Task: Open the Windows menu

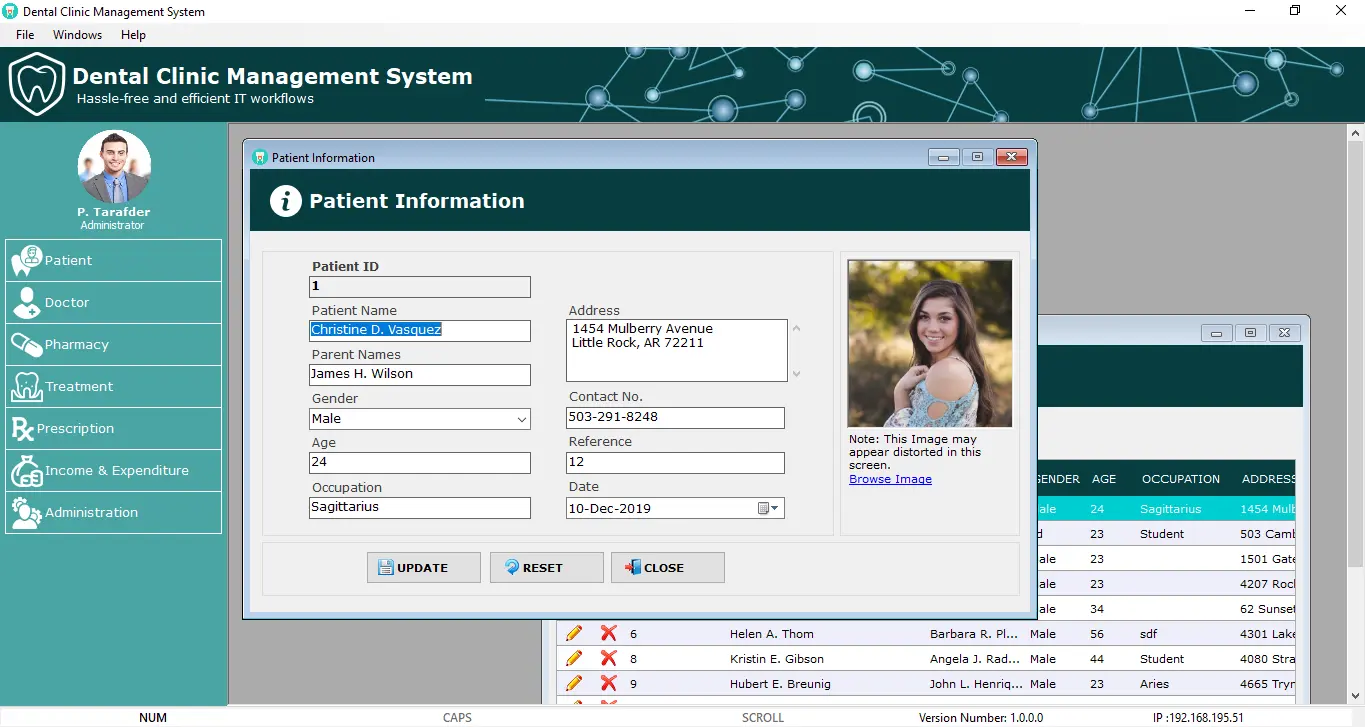Action: click(77, 35)
